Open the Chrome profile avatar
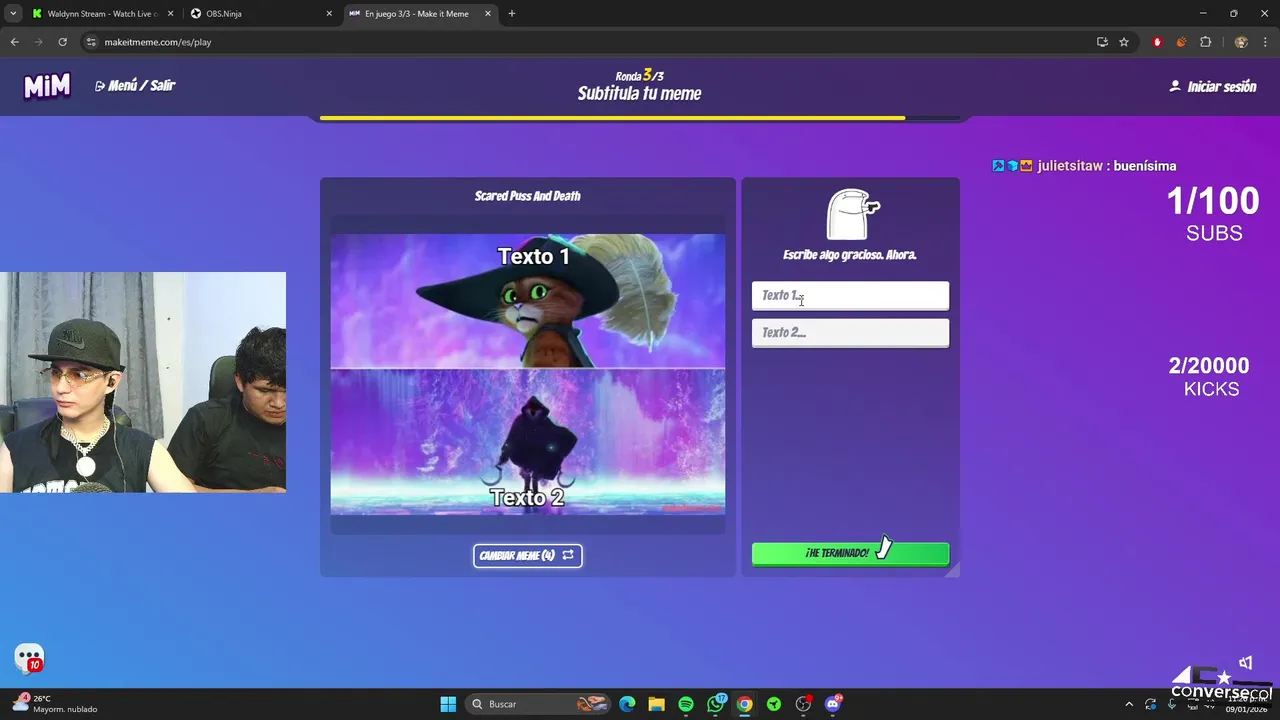 [1241, 42]
